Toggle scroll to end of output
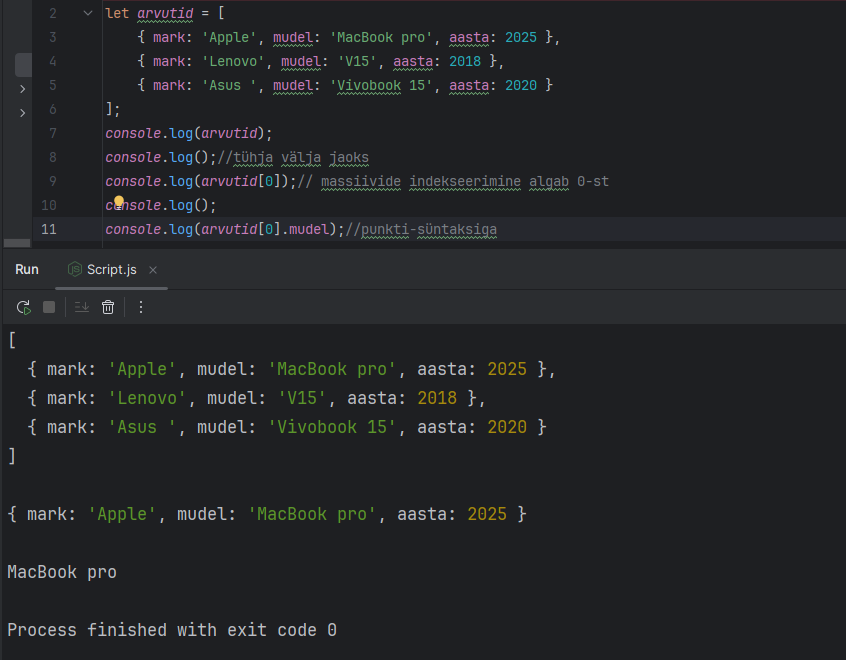The image size is (846, 660). click(82, 307)
